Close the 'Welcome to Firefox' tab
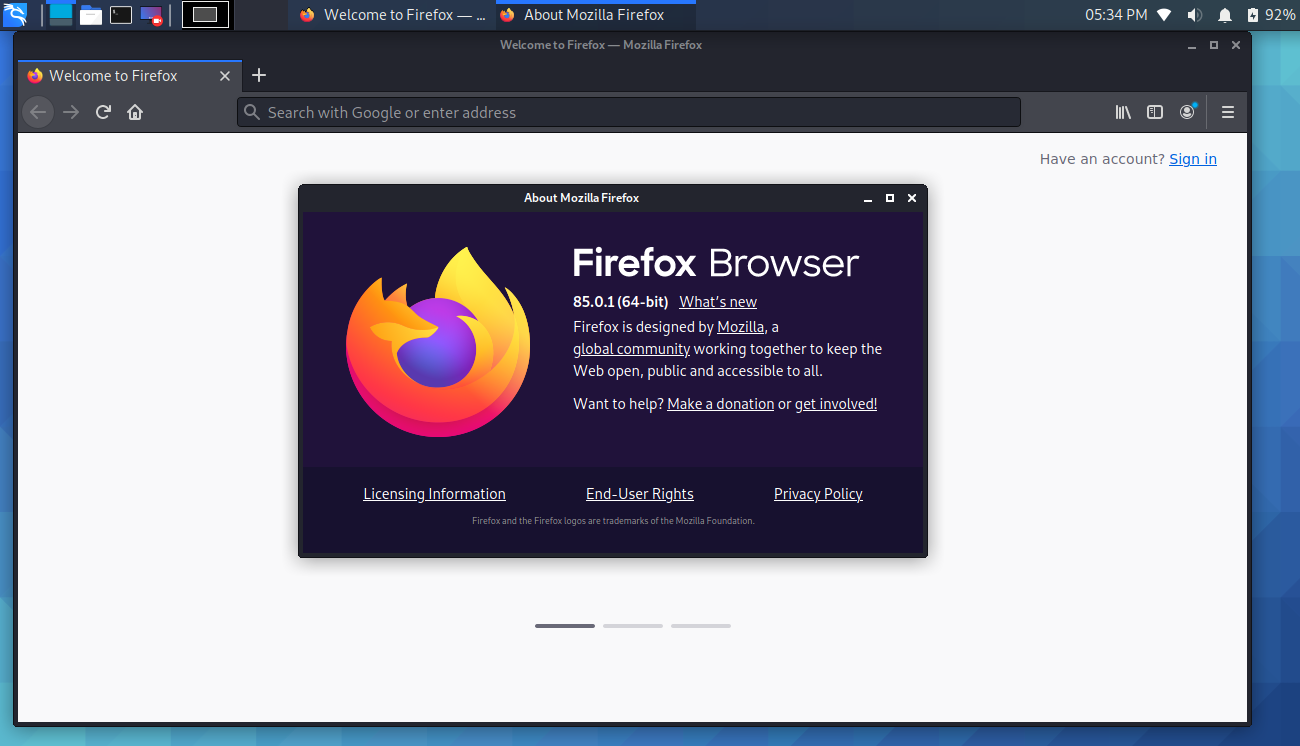Viewport: 1300px width, 746px height. click(x=225, y=76)
